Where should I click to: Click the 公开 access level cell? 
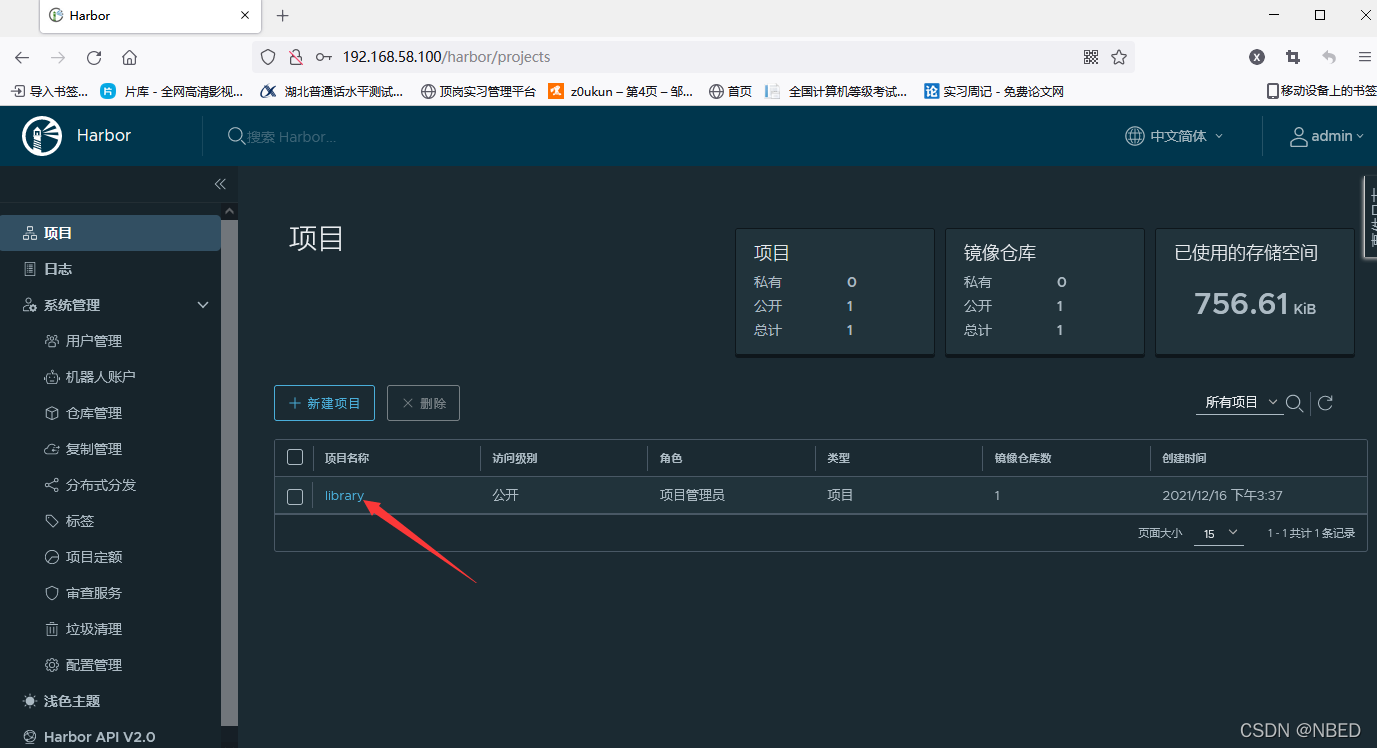(x=505, y=495)
